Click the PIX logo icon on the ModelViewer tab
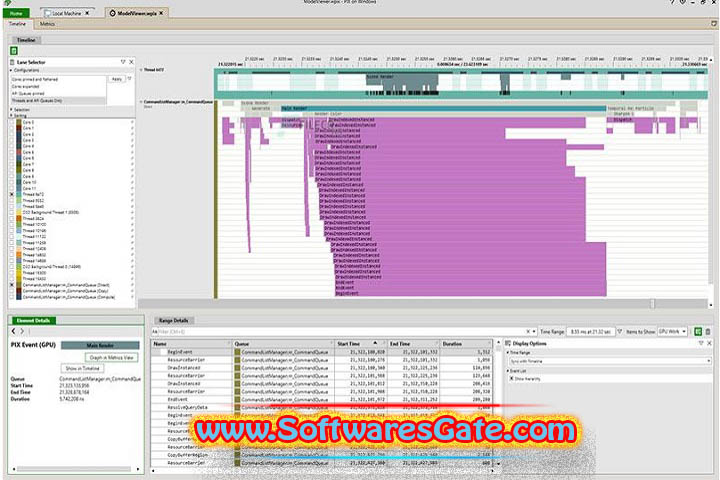Screen dimensions: 720x480 point(112,13)
